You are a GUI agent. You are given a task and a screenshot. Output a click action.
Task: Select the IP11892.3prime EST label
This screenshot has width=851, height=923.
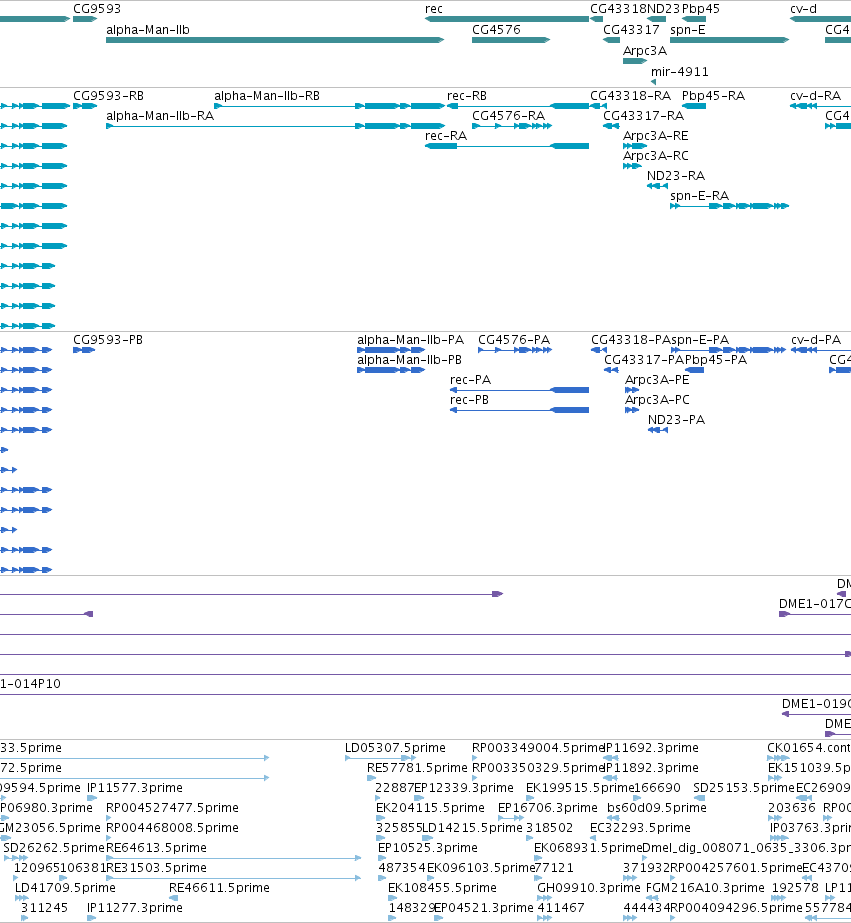pos(651,768)
